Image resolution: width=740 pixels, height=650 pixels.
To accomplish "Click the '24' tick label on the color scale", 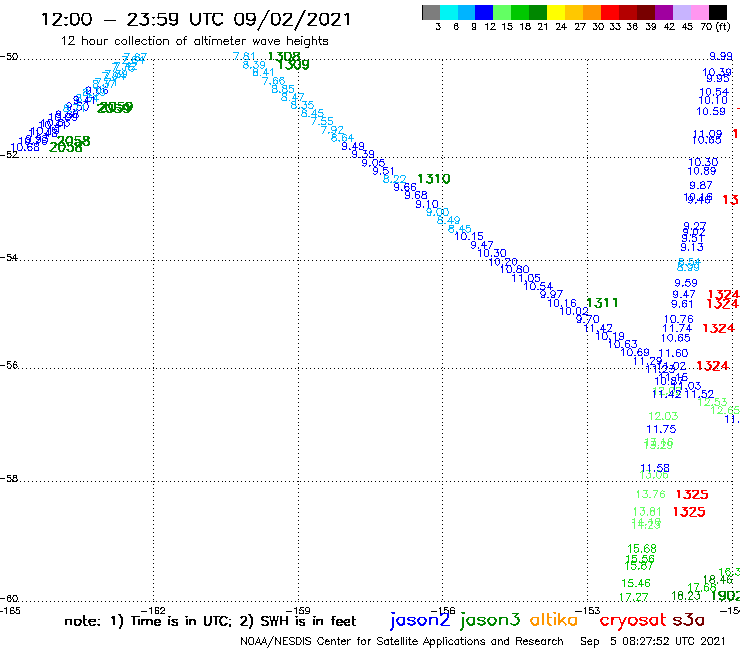I will pyautogui.click(x=561, y=27).
